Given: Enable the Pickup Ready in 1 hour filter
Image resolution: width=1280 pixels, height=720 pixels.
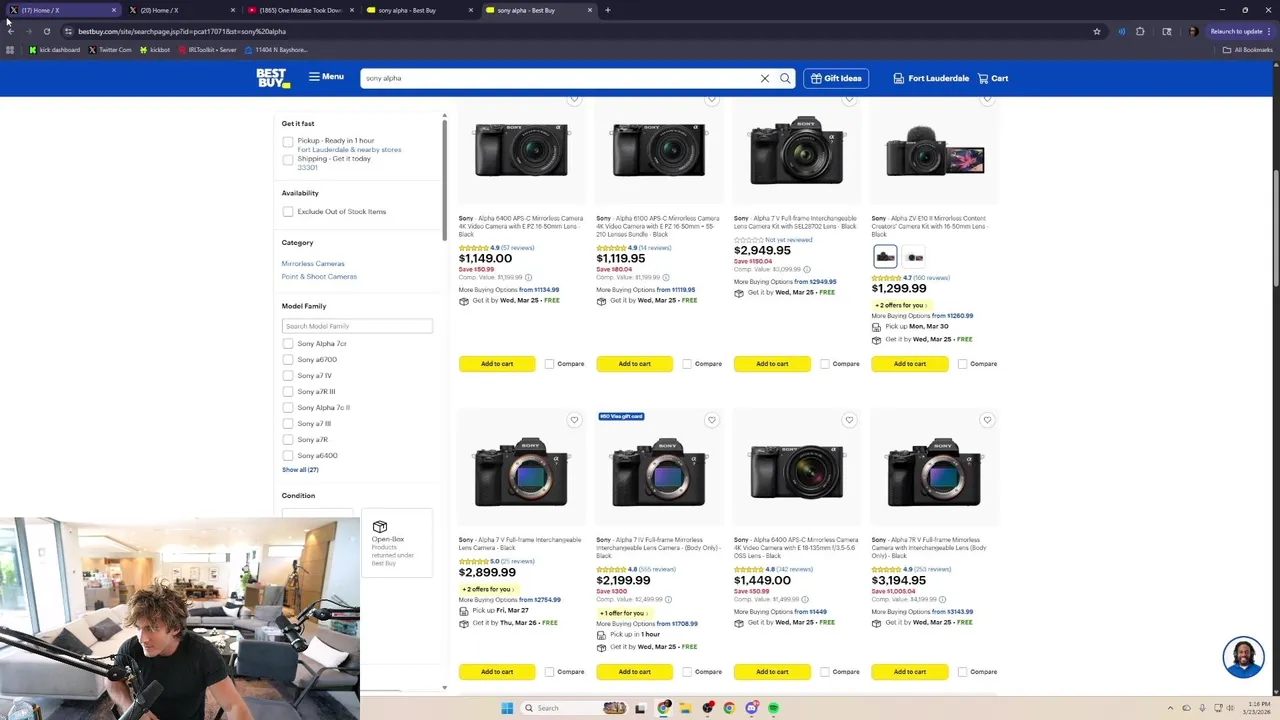Looking at the screenshot, I should [288, 142].
